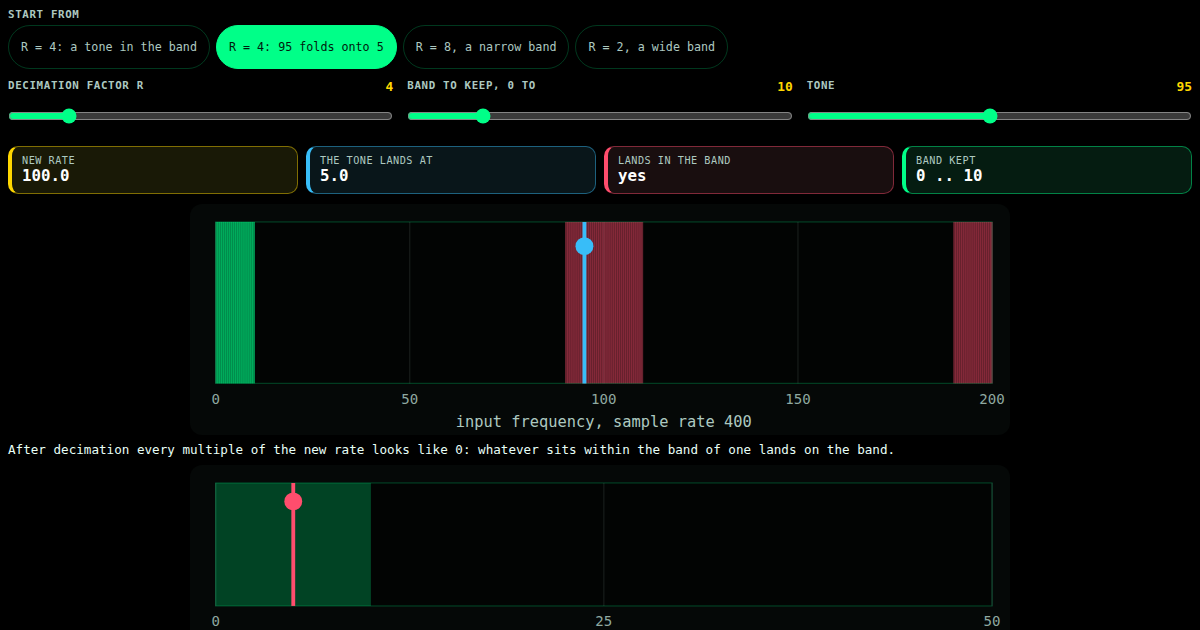Click the explanation text beginning "After decimation every multiple"
The image size is (1200, 630).
coord(451,450)
